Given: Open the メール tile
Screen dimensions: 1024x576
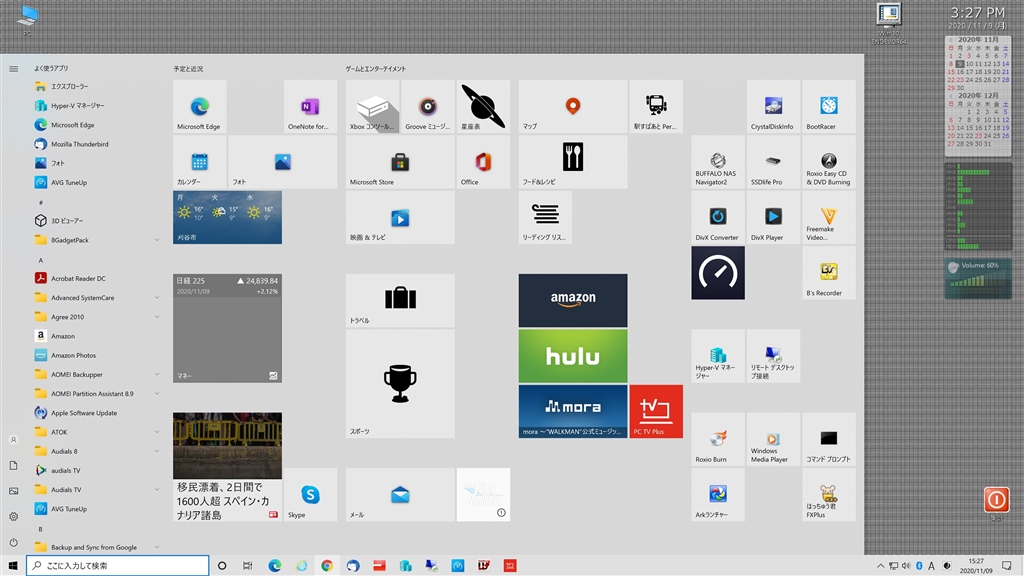Looking at the screenshot, I should (400, 495).
